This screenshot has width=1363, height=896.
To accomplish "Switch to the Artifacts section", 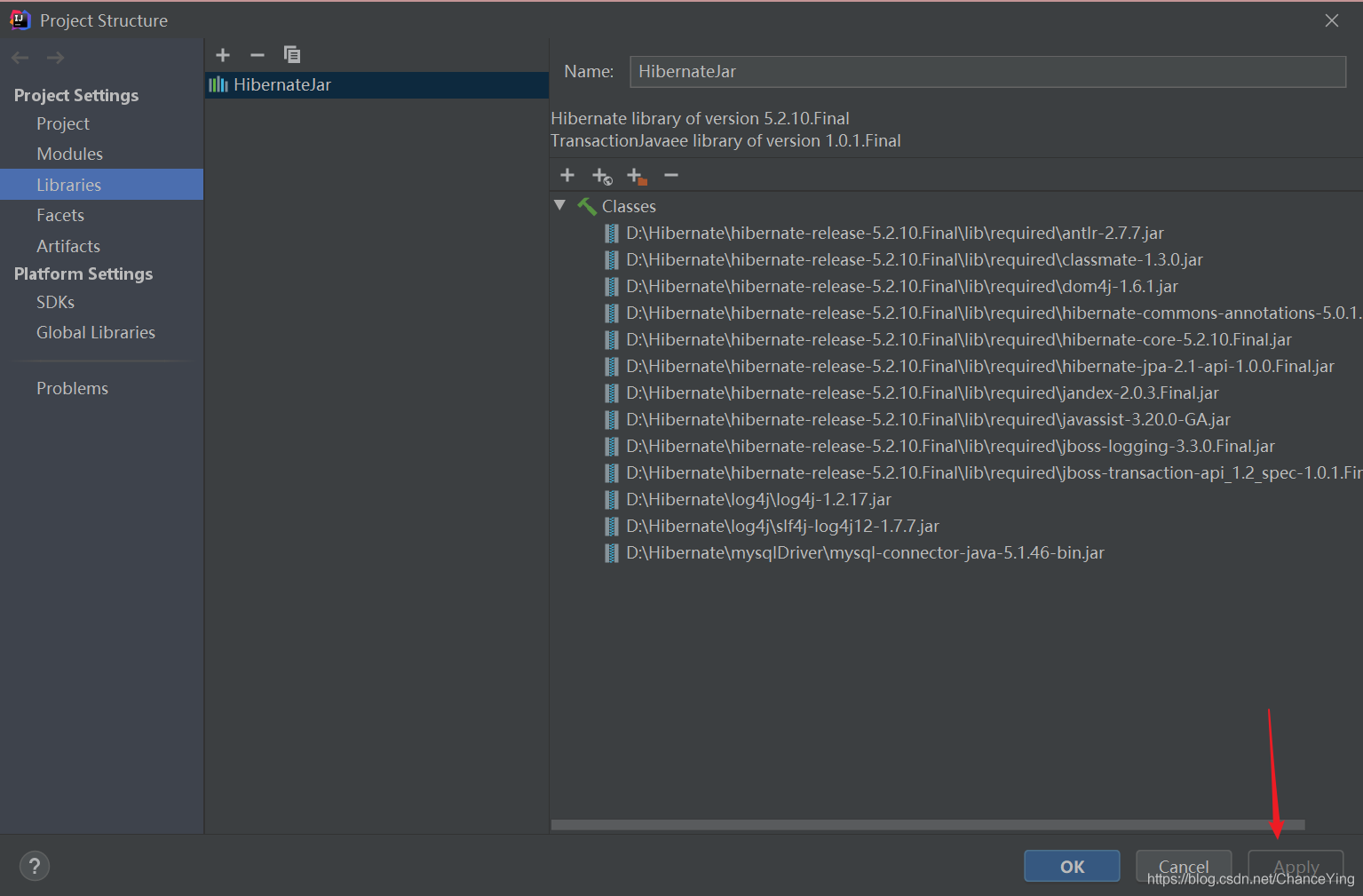I will 68,246.
